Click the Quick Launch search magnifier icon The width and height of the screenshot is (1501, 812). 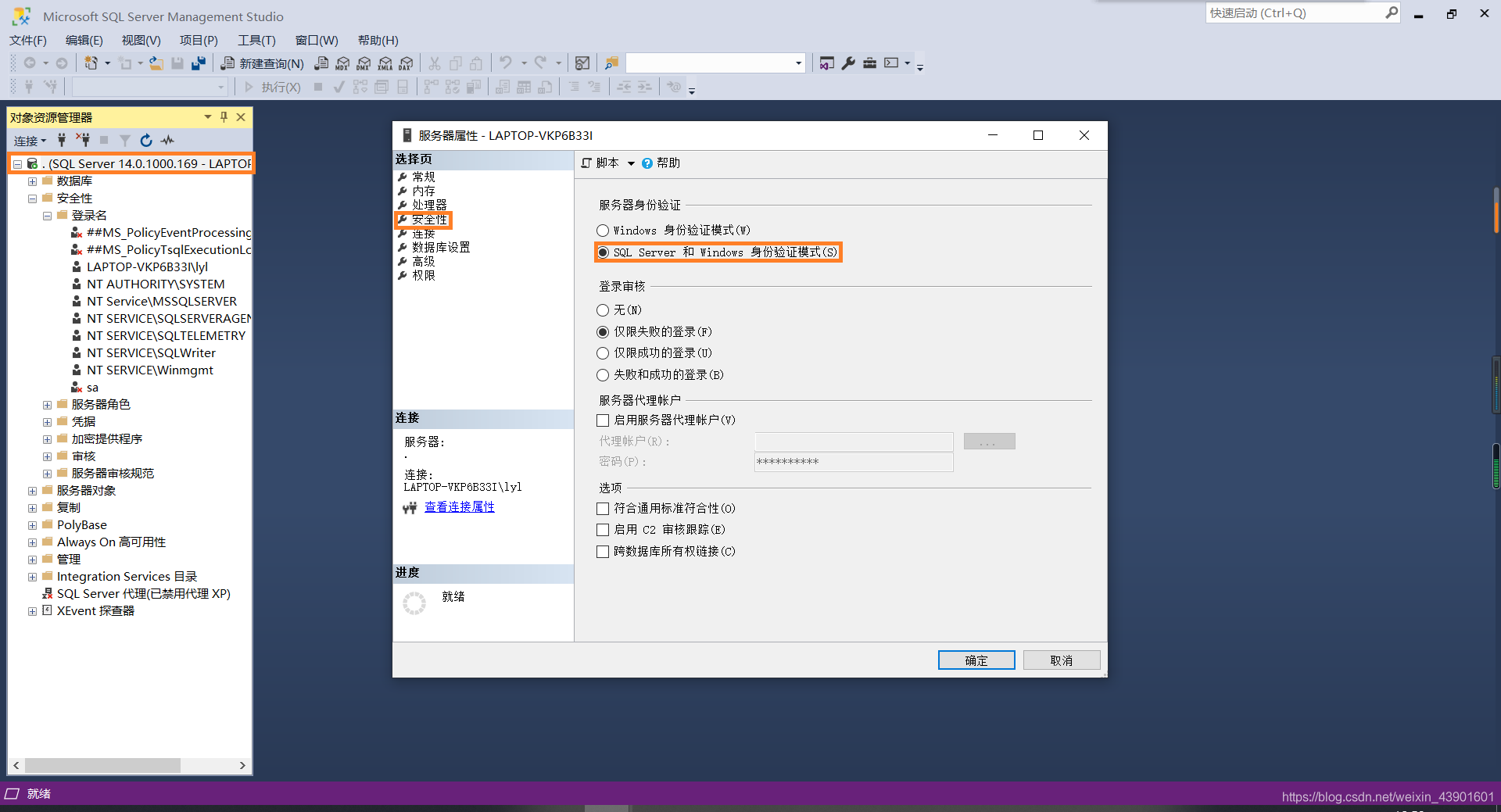(1392, 13)
